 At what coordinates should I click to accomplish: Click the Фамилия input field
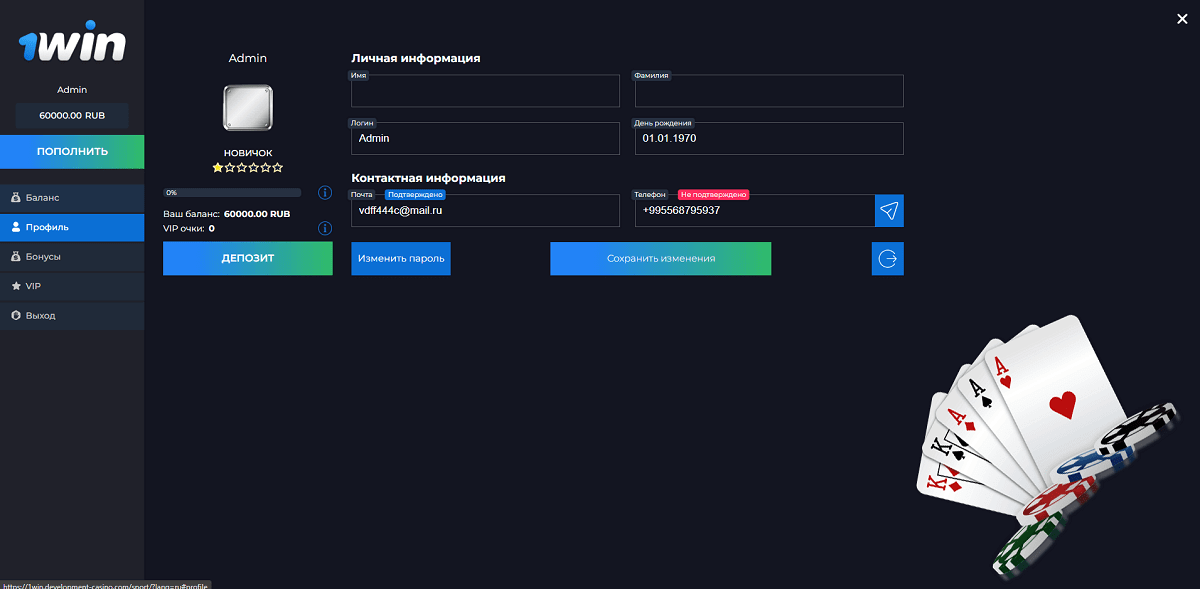769,91
